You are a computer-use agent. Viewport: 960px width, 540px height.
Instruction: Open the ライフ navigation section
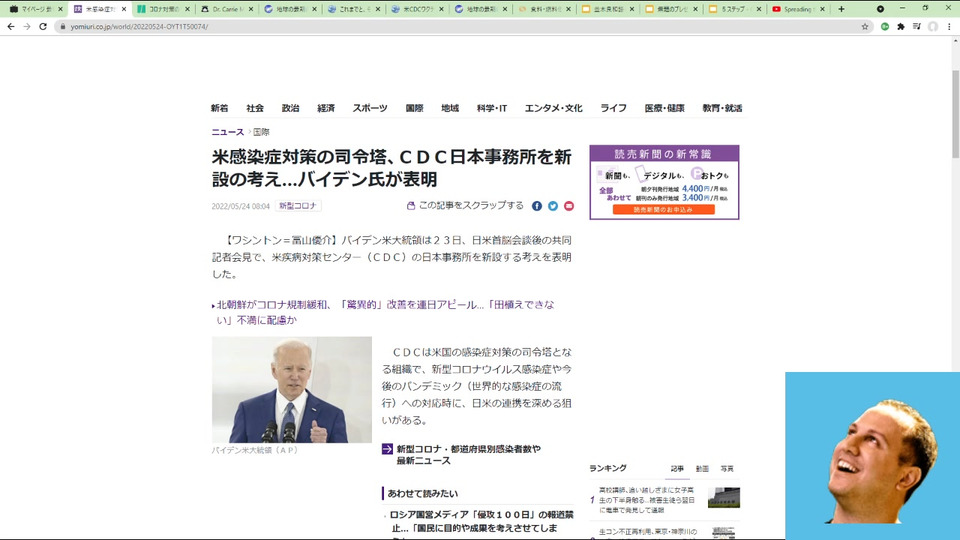pos(613,108)
